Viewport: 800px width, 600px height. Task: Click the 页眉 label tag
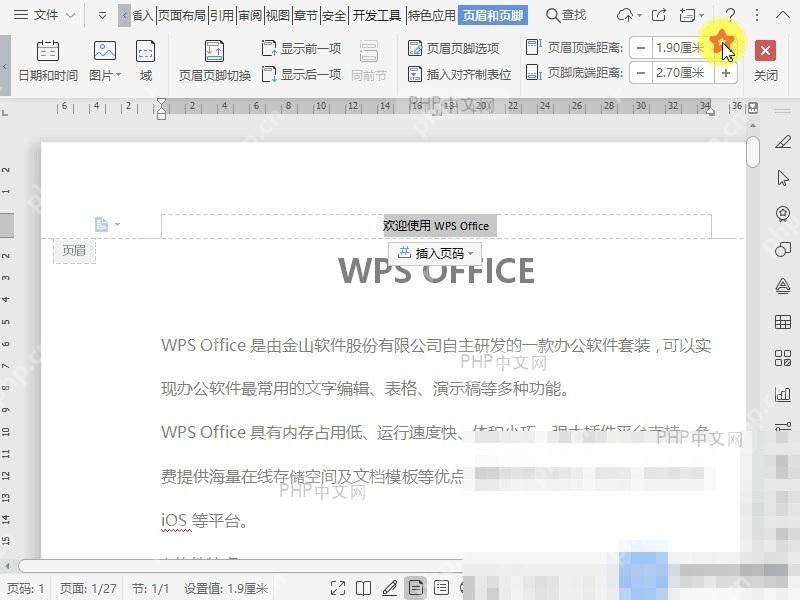74,251
